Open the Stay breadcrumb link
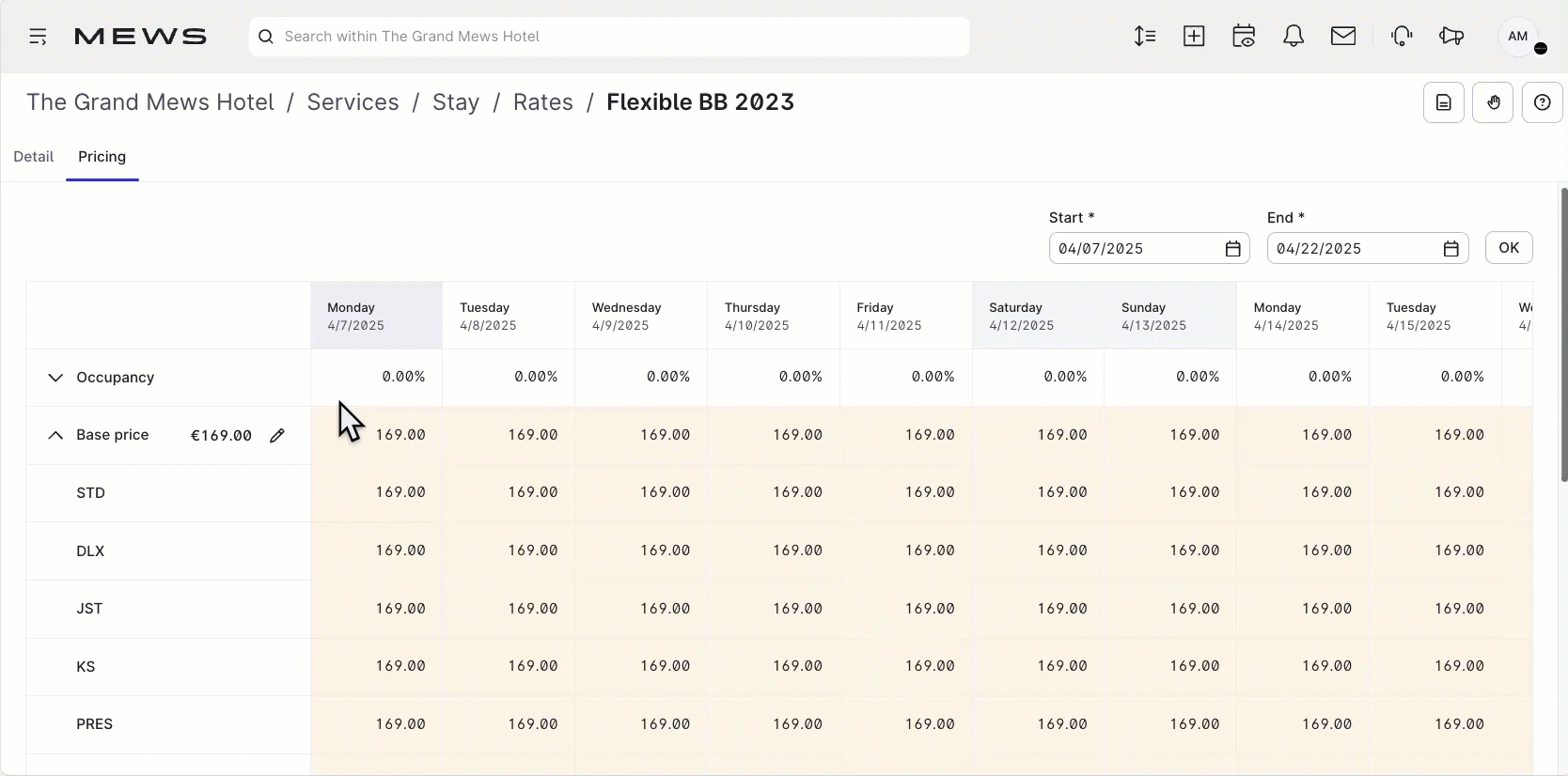The height and width of the screenshot is (776, 1568). click(456, 102)
